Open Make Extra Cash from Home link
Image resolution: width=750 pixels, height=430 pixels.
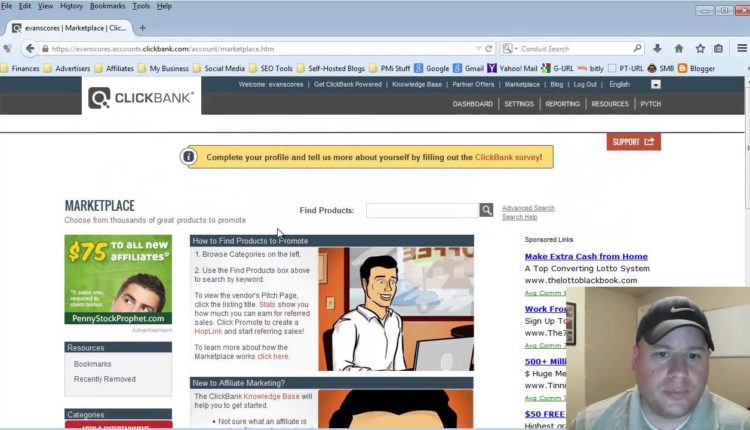click(x=586, y=256)
